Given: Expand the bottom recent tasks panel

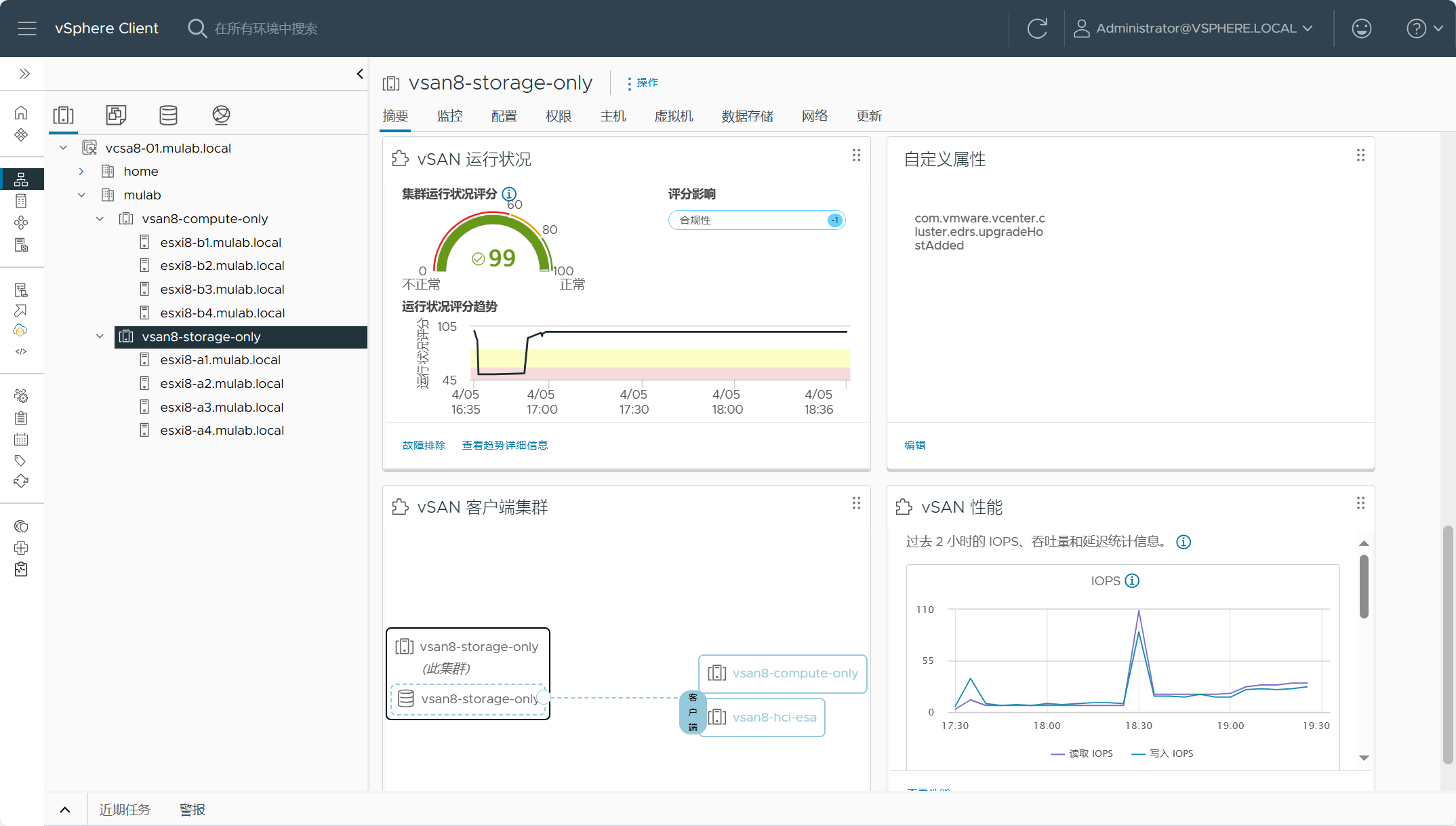Looking at the screenshot, I should (x=65, y=810).
